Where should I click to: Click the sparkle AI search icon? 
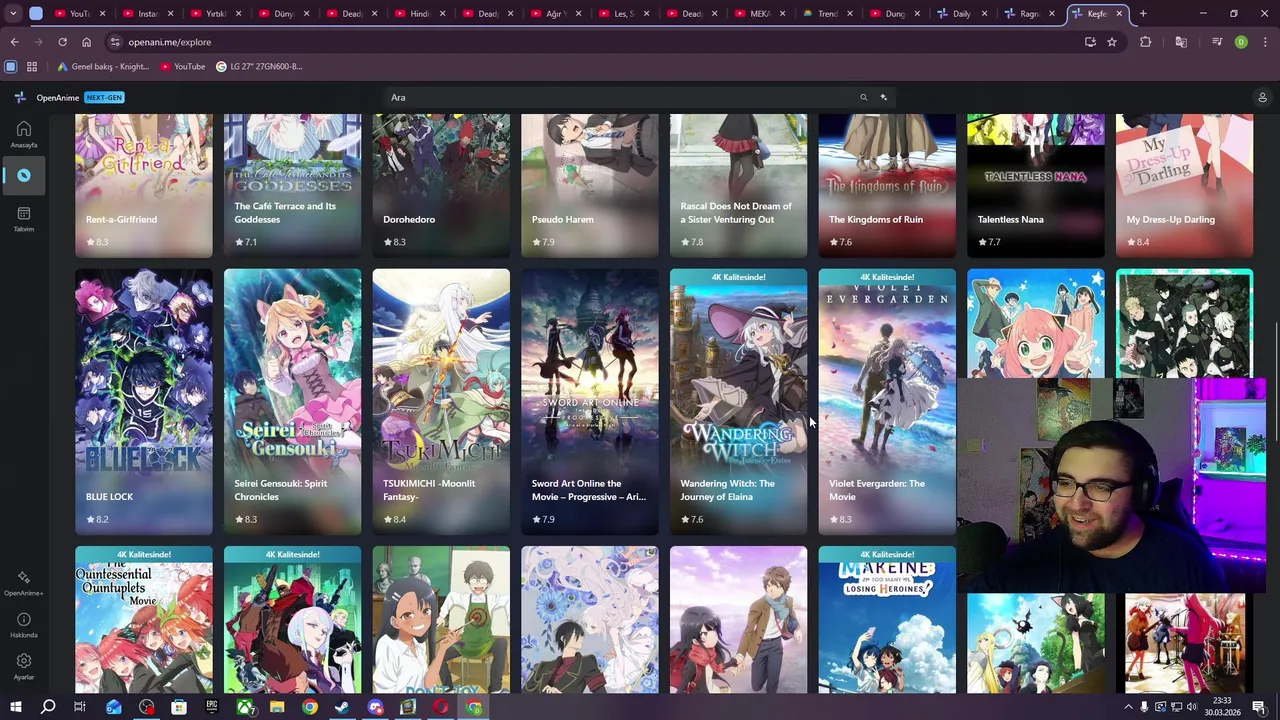click(x=884, y=97)
